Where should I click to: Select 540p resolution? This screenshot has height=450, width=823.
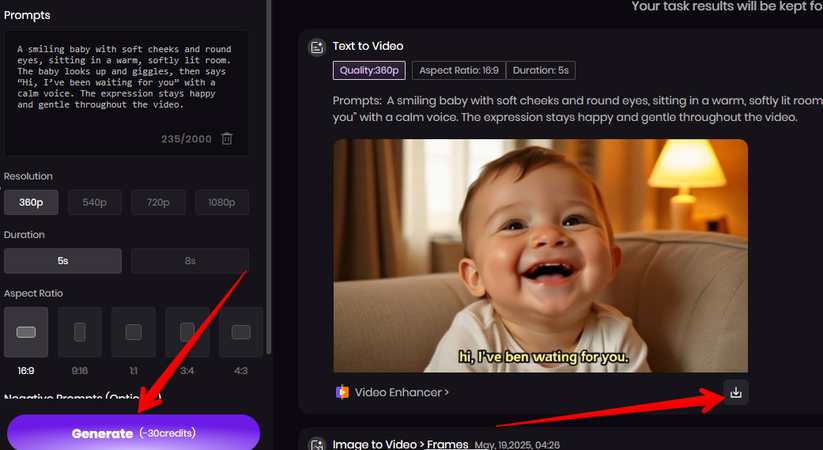(94, 202)
